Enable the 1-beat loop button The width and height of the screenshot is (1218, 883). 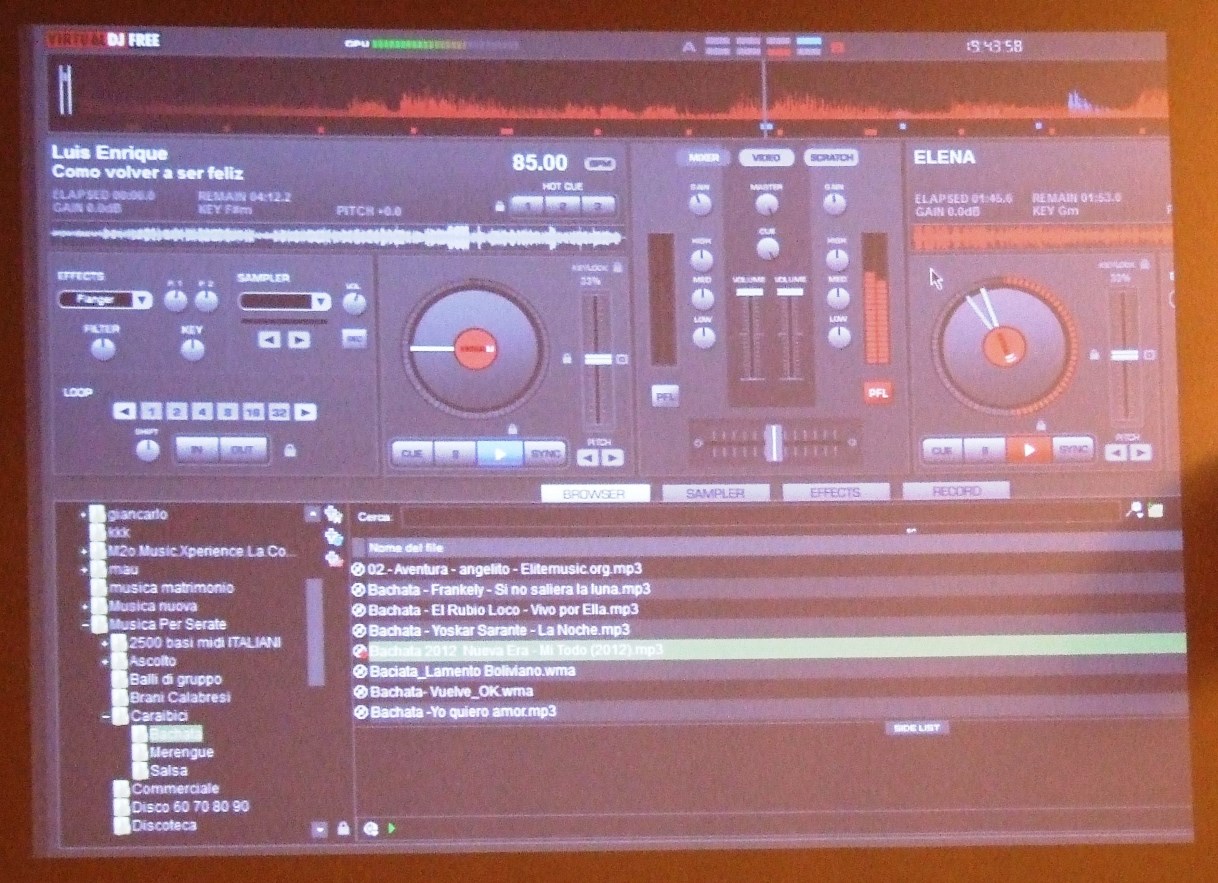click(x=150, y=411)
